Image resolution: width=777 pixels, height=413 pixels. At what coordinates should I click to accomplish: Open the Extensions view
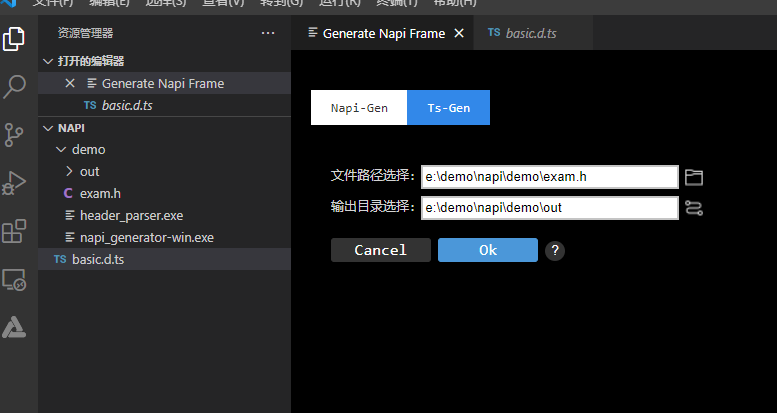point(15,232)
